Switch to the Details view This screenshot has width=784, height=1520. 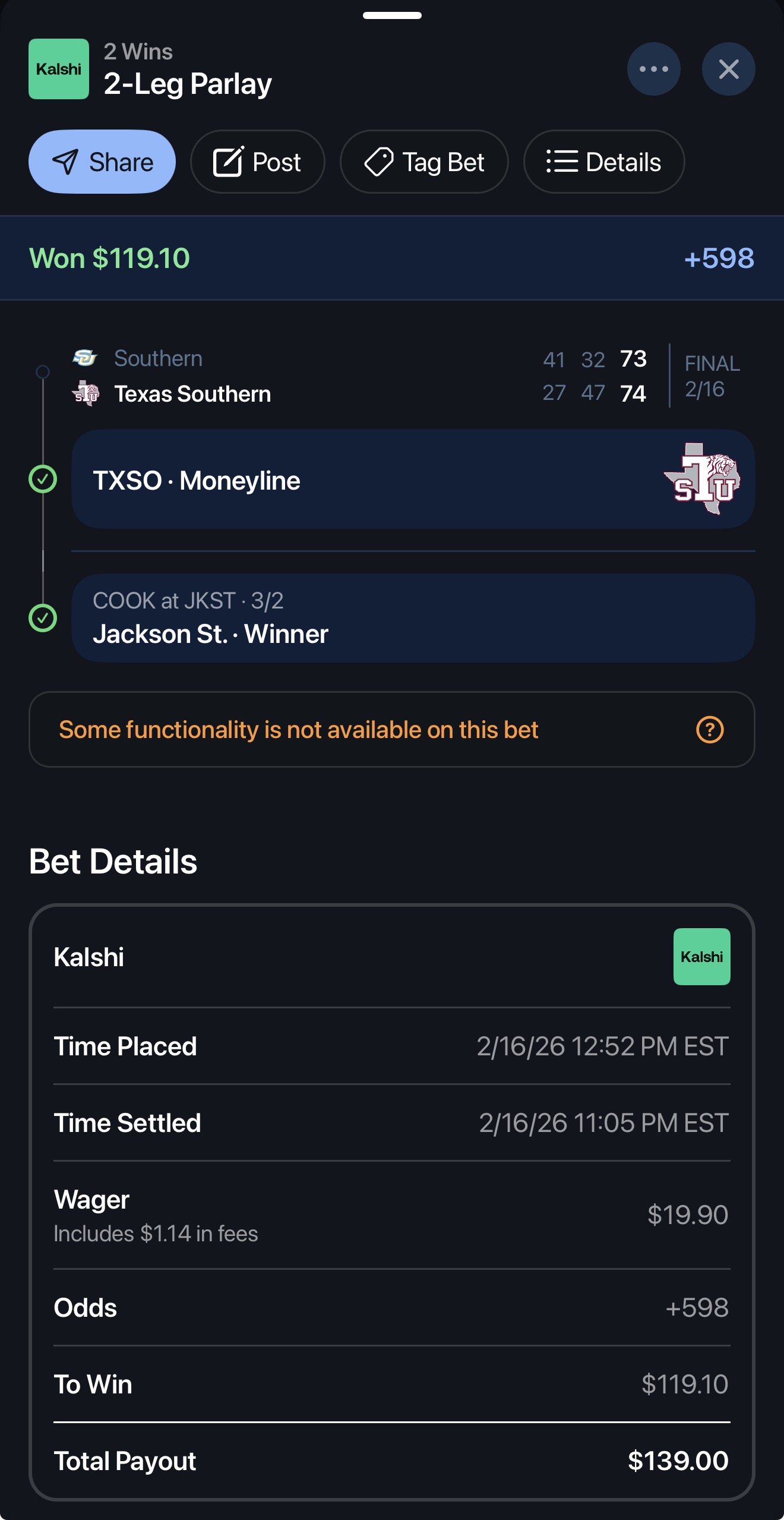(x=603, y=162)
